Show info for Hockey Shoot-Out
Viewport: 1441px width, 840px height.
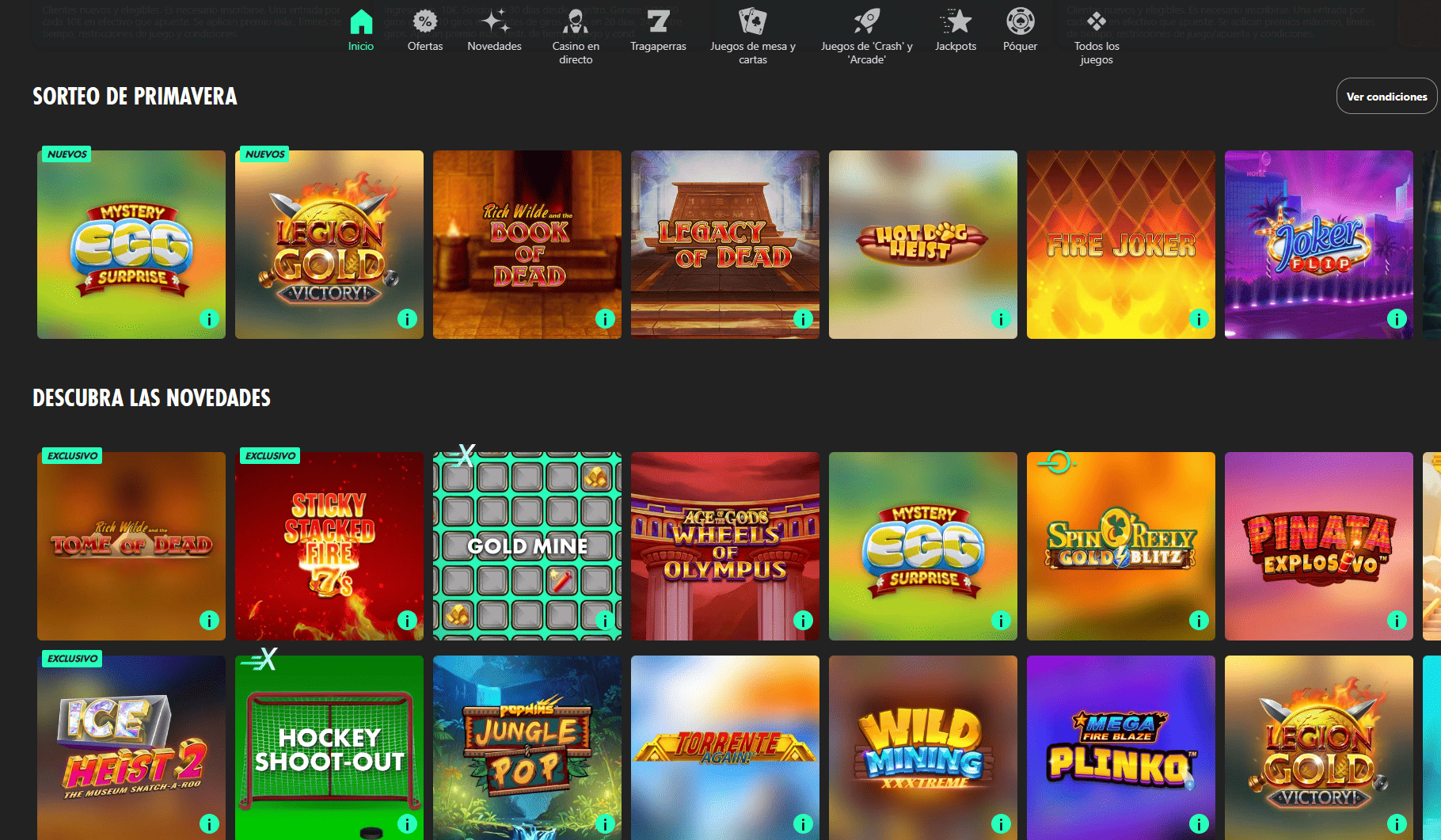pyautogui.click(x=407, y=823)
